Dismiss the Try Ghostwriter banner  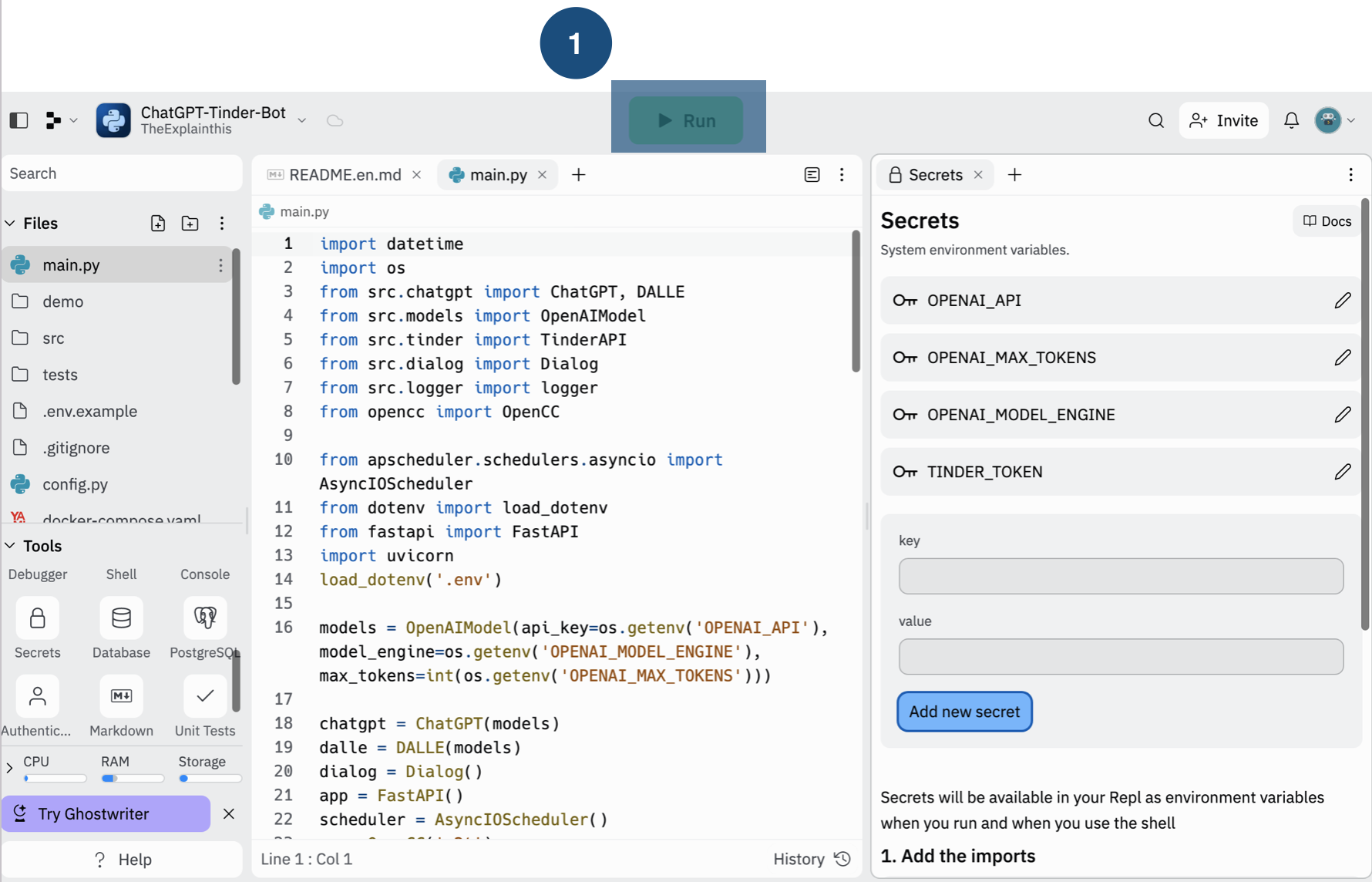(229, 814)
